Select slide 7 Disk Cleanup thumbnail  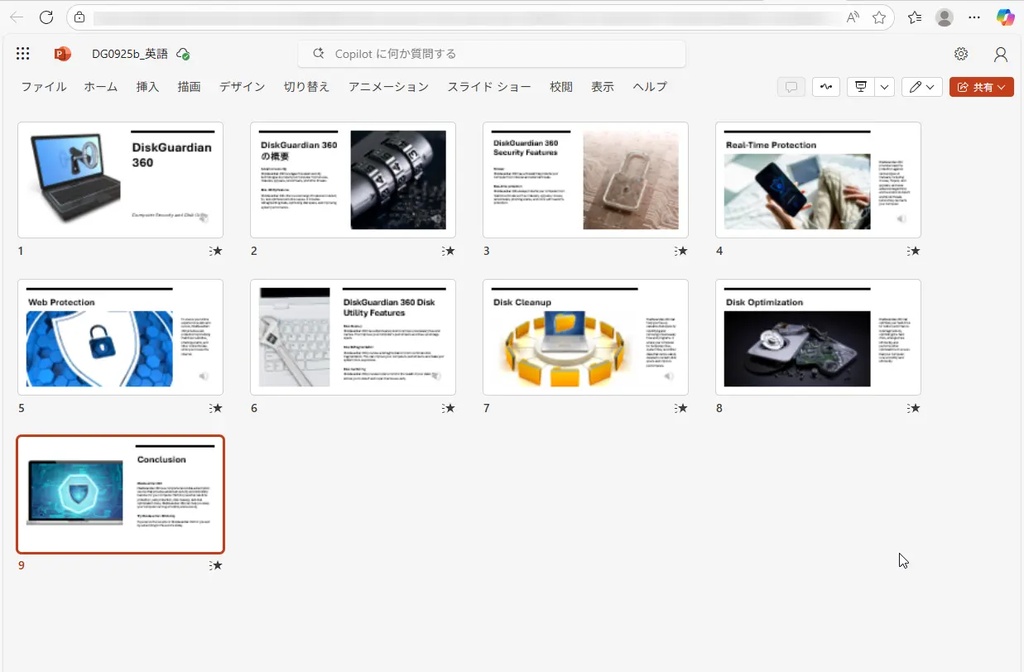[585, 337]
